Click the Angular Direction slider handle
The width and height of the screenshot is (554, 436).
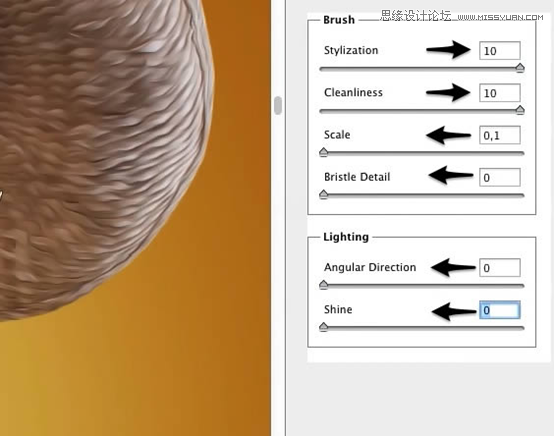click(324, 284)
